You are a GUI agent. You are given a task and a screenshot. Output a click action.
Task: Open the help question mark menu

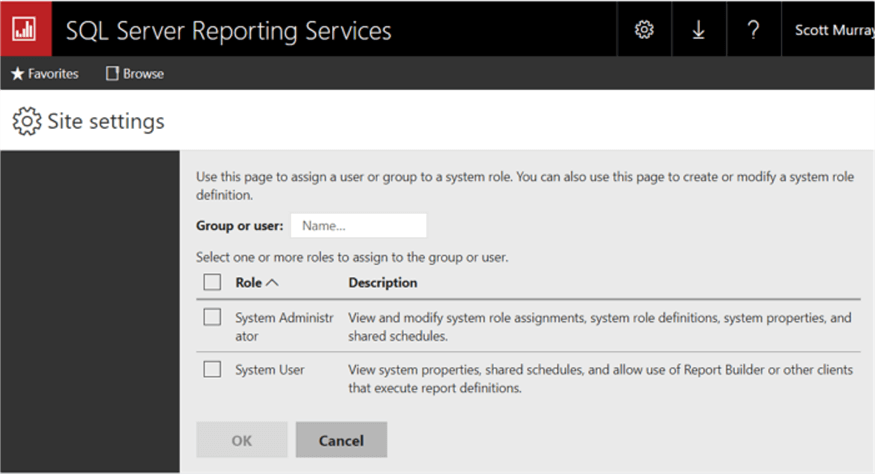pos(753,29)
